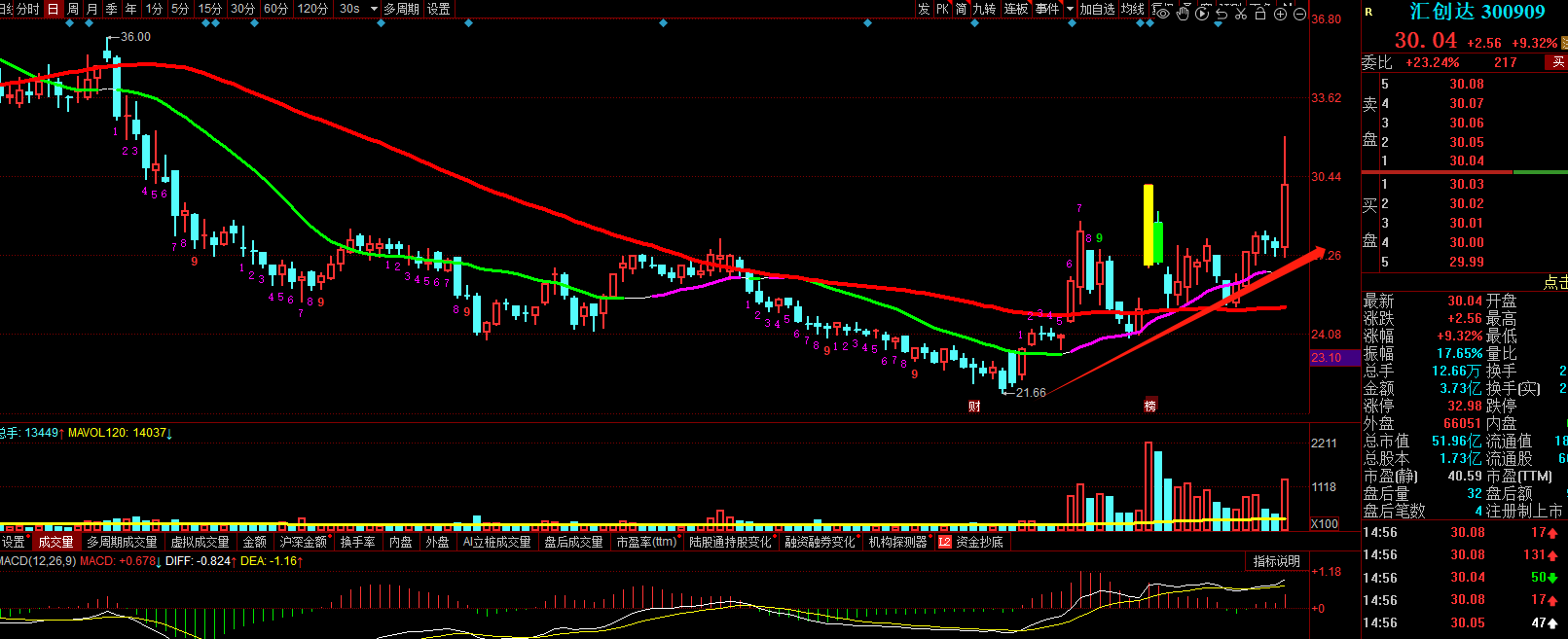The width and height of the screenshot is (1568, 639).
Task: Select the 机构探测器 indicator tab
Action: pos(897,542)
